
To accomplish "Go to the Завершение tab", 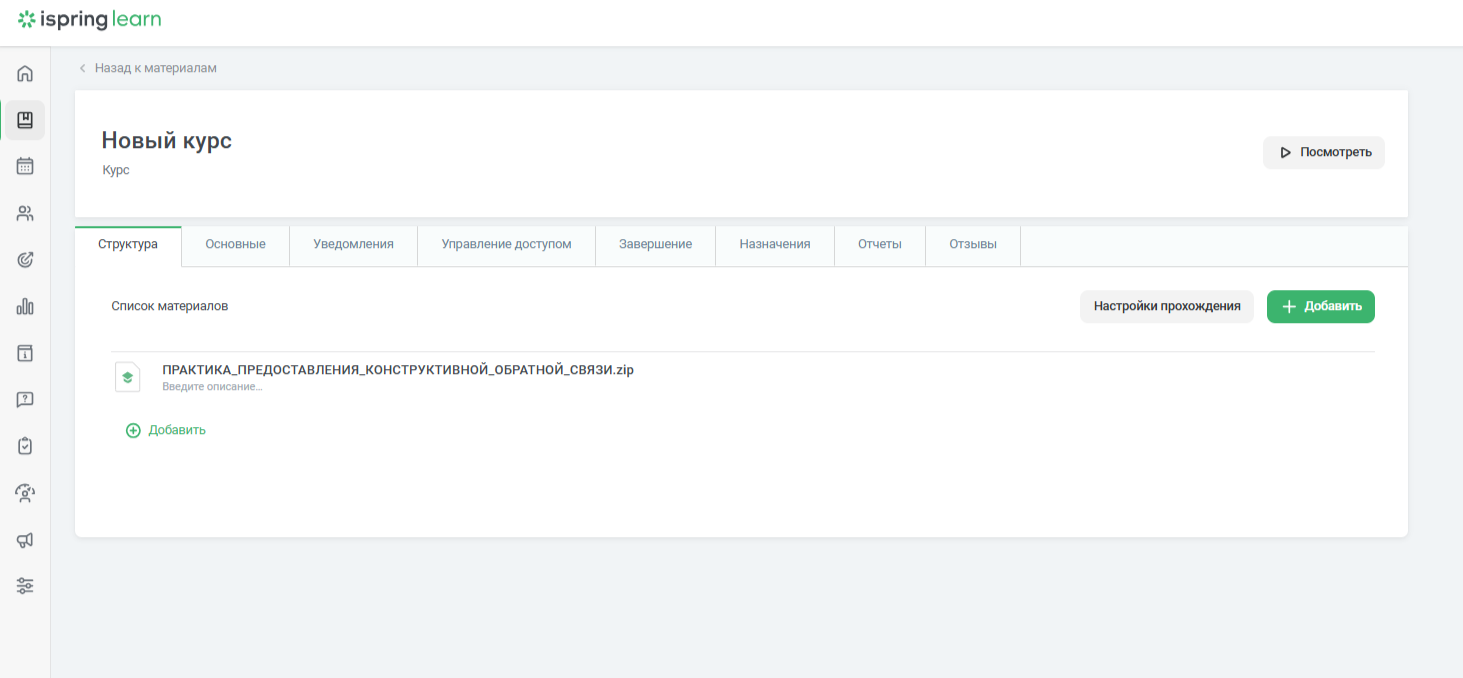I will click(655, 244).
